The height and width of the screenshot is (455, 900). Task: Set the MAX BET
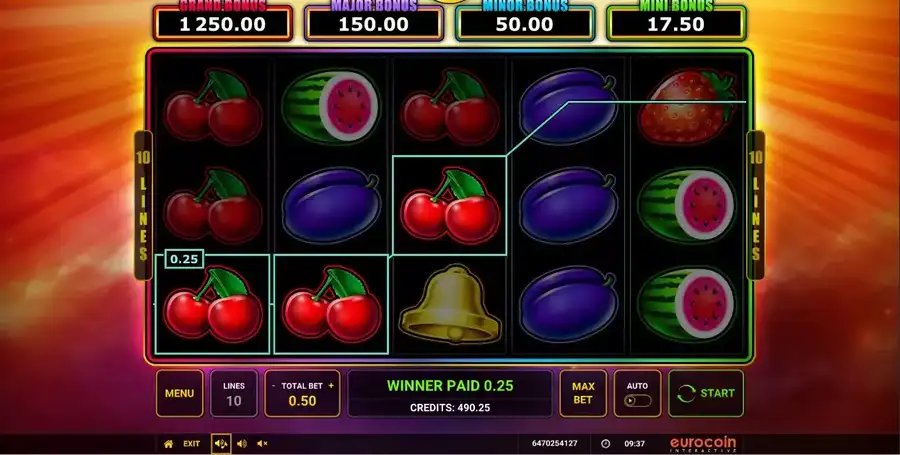coord(583,394)
